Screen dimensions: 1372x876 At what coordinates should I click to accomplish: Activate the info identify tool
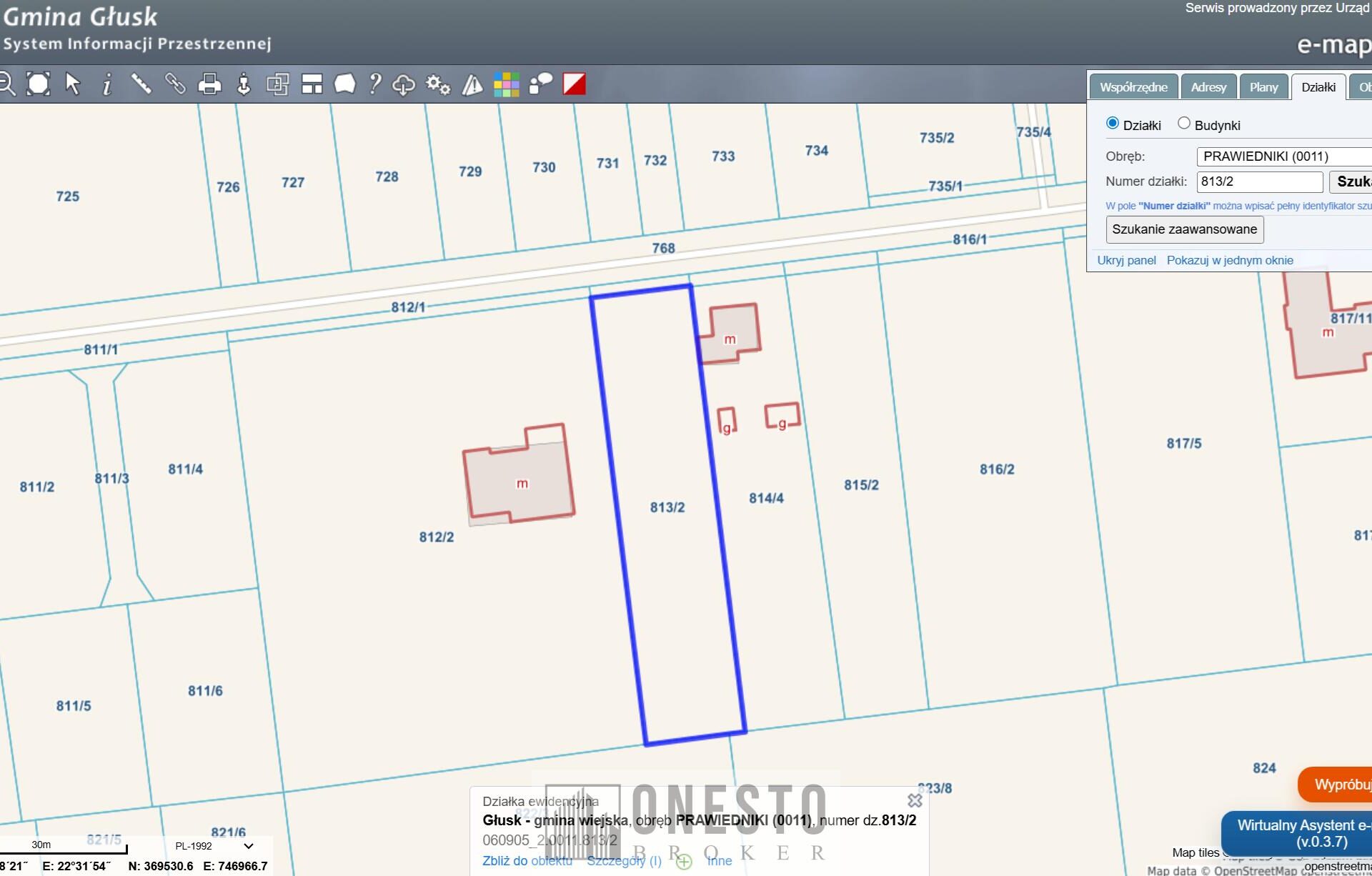tap(107, 85)
